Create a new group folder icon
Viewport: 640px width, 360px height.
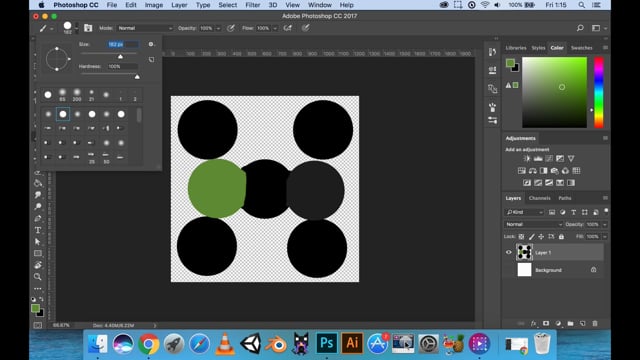coord(570,323)
